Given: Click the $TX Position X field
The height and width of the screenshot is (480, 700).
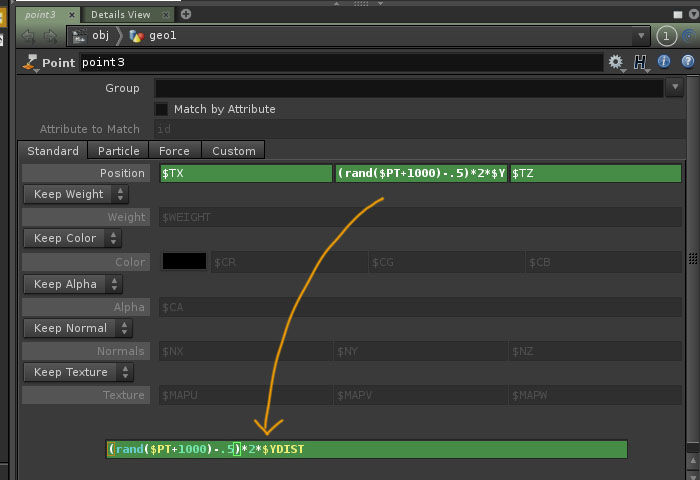Looking at the screenshot, I should pos(245,173).
